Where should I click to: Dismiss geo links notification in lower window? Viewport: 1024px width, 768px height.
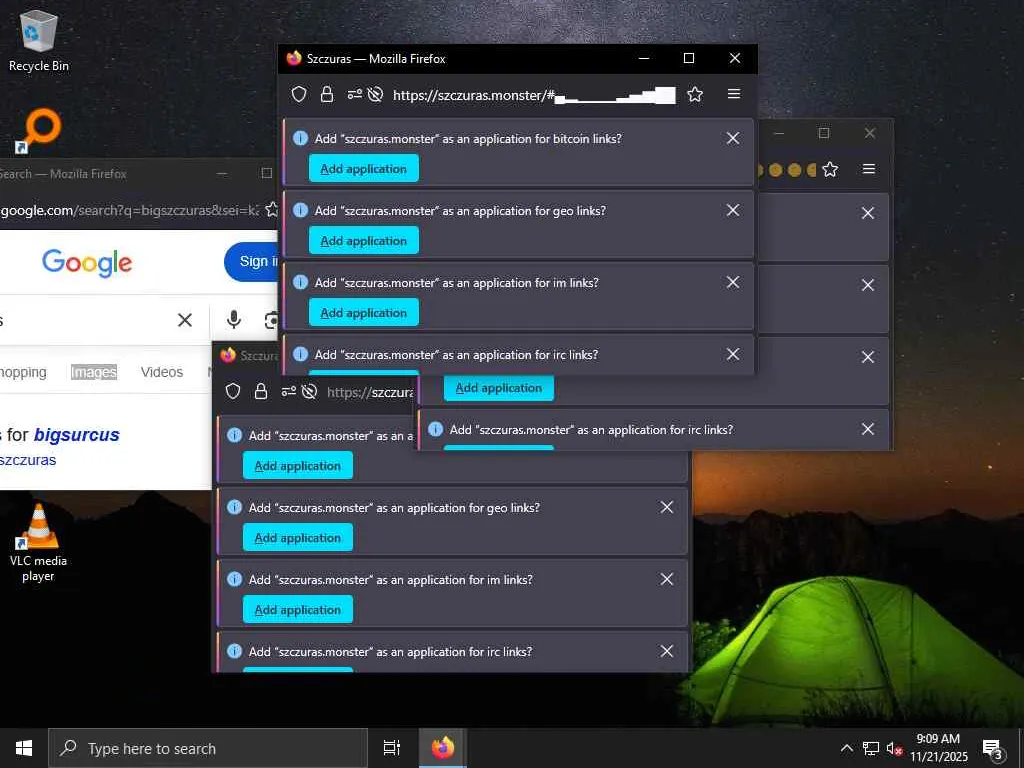click(667, 507)
